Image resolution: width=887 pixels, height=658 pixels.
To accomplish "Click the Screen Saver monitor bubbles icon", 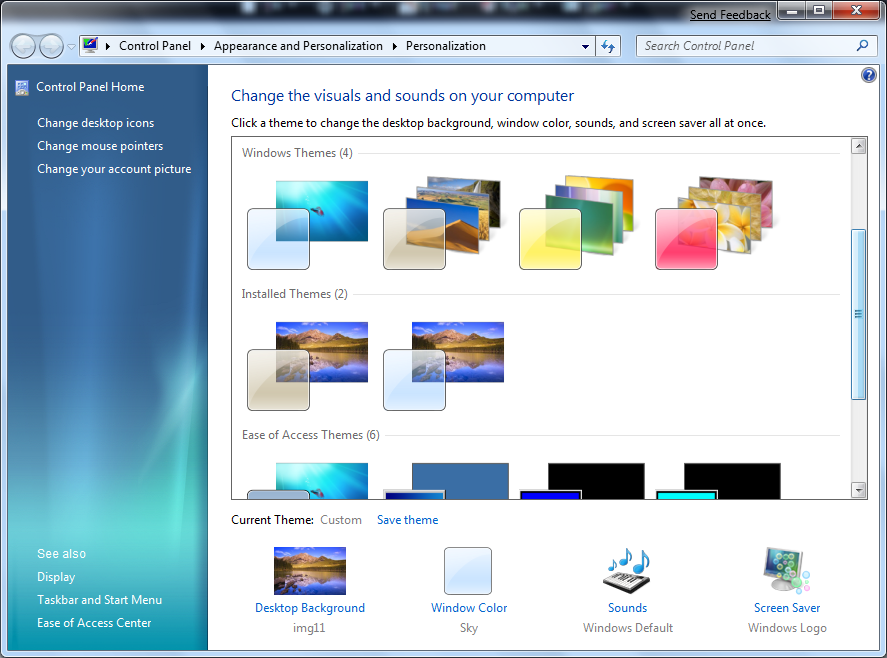I will click(787, 570).
